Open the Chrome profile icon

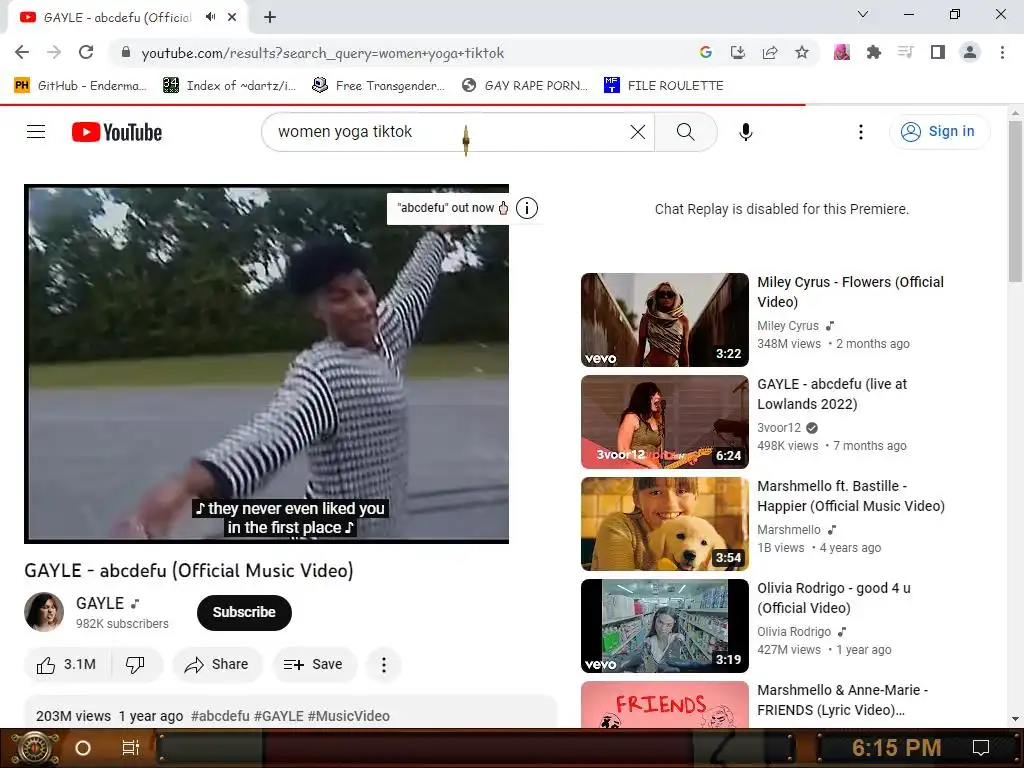970,52
